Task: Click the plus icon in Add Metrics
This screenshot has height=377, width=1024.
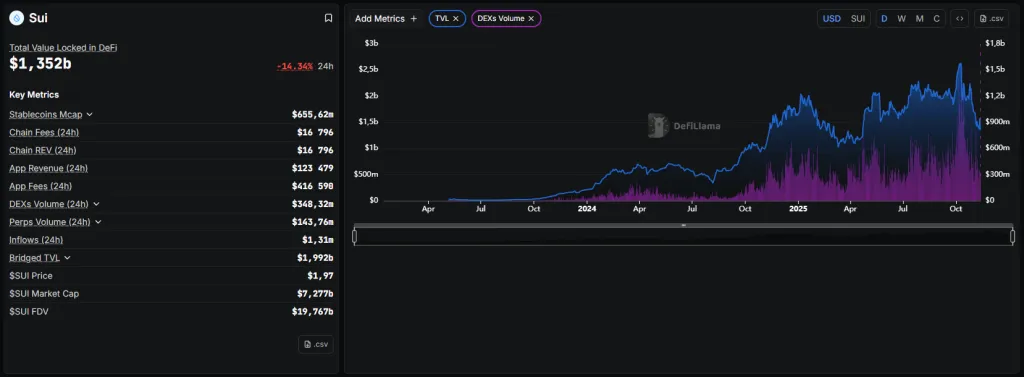Action: coord(413,19)
